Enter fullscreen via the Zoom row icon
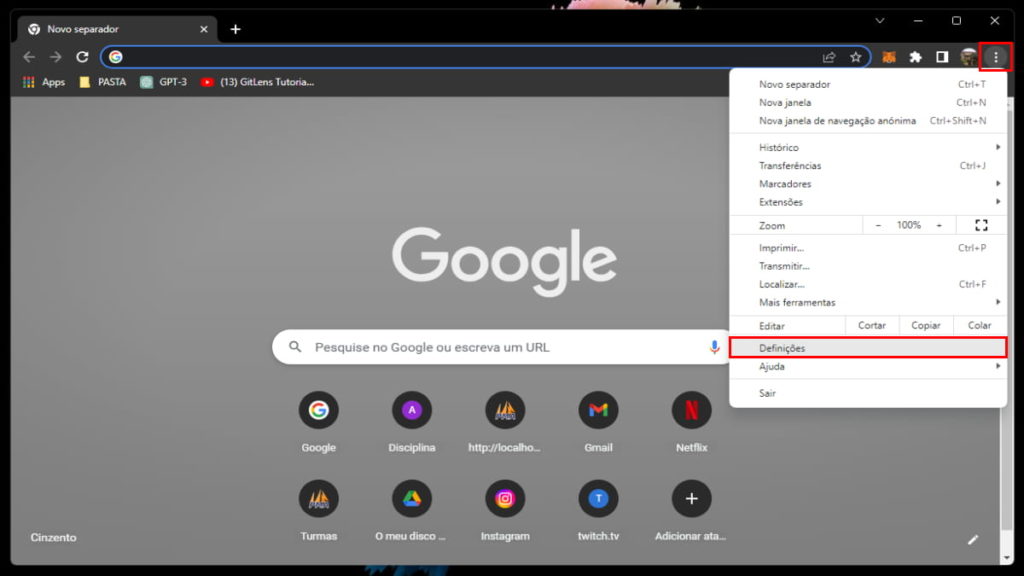 pos(981,224)
